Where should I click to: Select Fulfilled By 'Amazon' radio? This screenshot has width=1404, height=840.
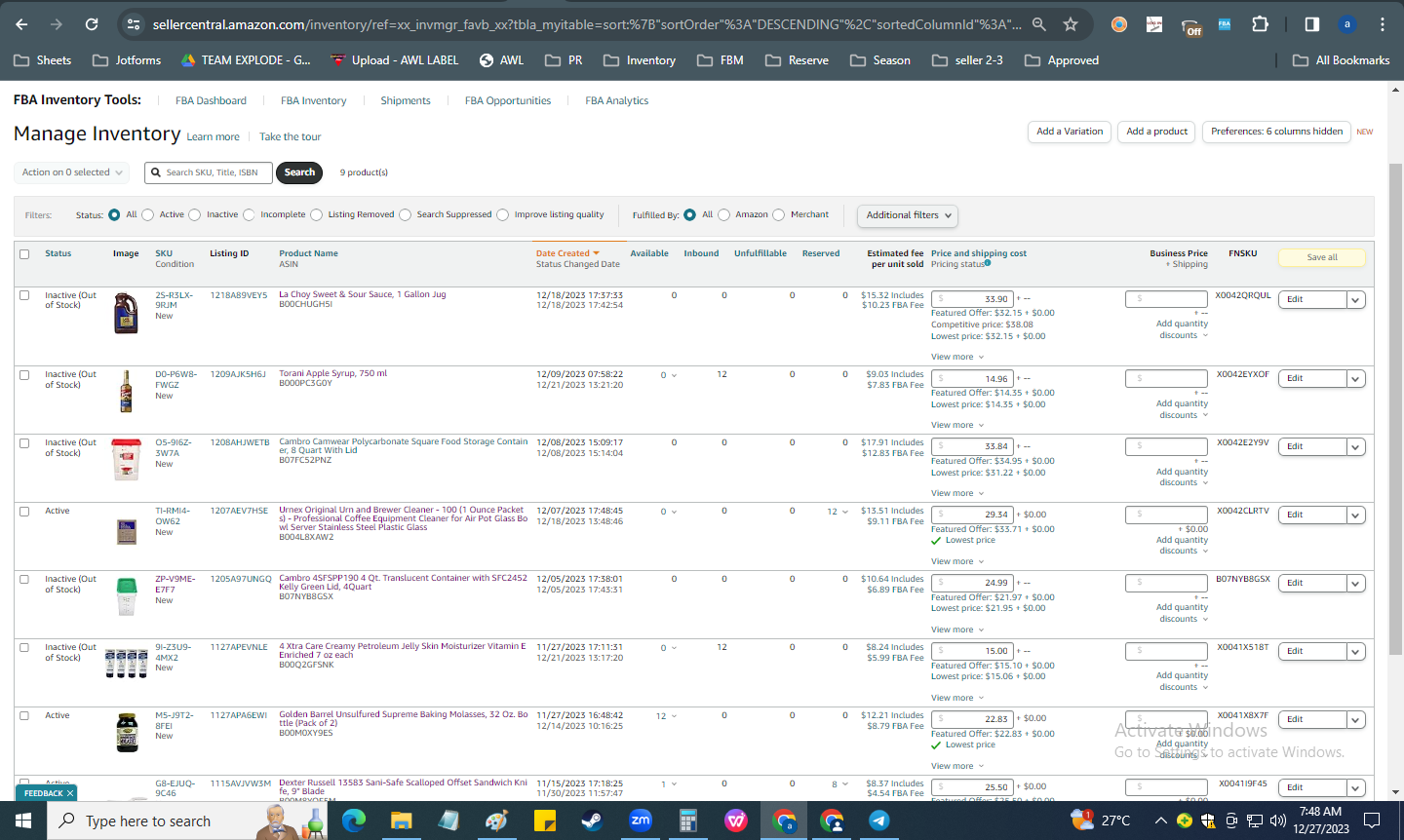pyautogui.click(x=724, y=215)
